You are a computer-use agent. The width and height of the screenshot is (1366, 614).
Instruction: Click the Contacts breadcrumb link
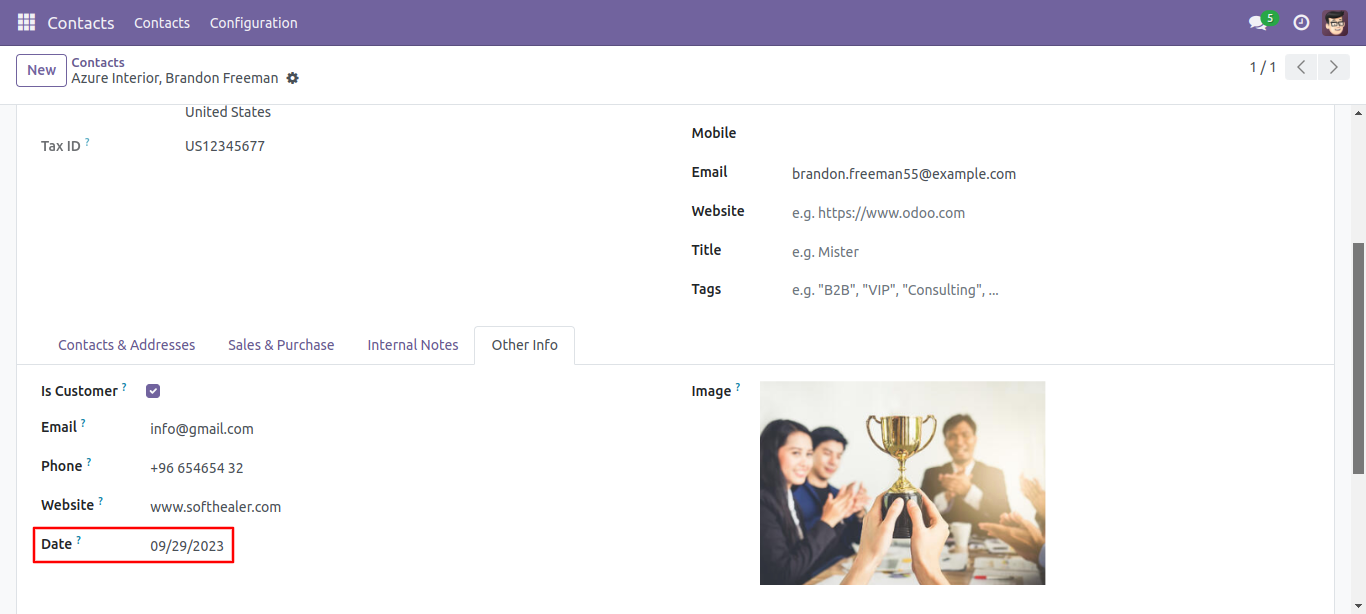[98, 62]
